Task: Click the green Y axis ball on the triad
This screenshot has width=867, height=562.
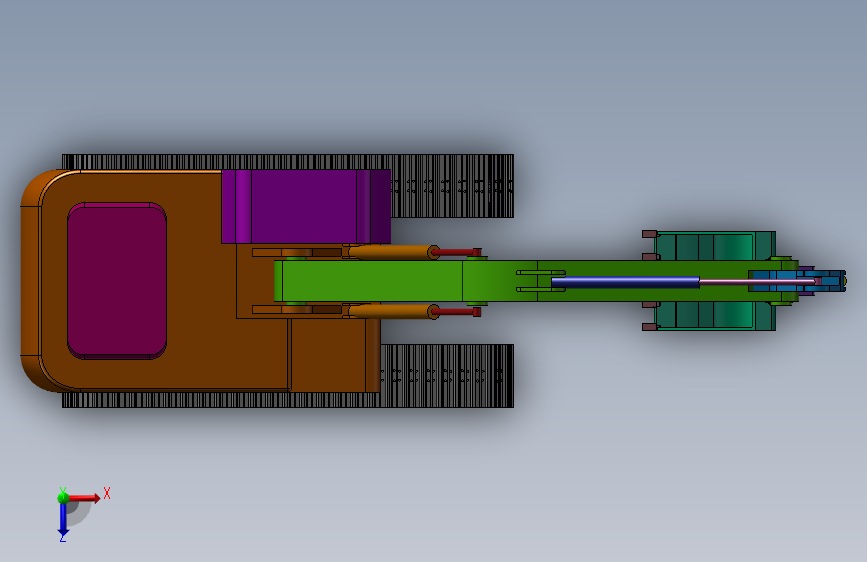Action: pyautogui.click(x=63, y=498)
